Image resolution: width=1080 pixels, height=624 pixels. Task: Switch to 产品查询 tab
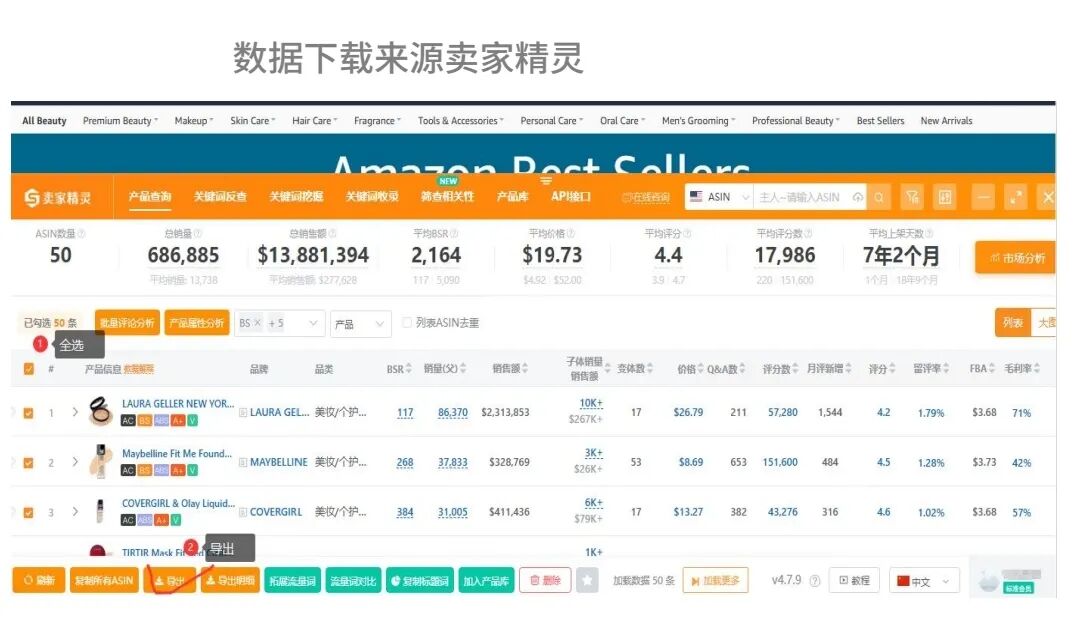tap(149, 196)
